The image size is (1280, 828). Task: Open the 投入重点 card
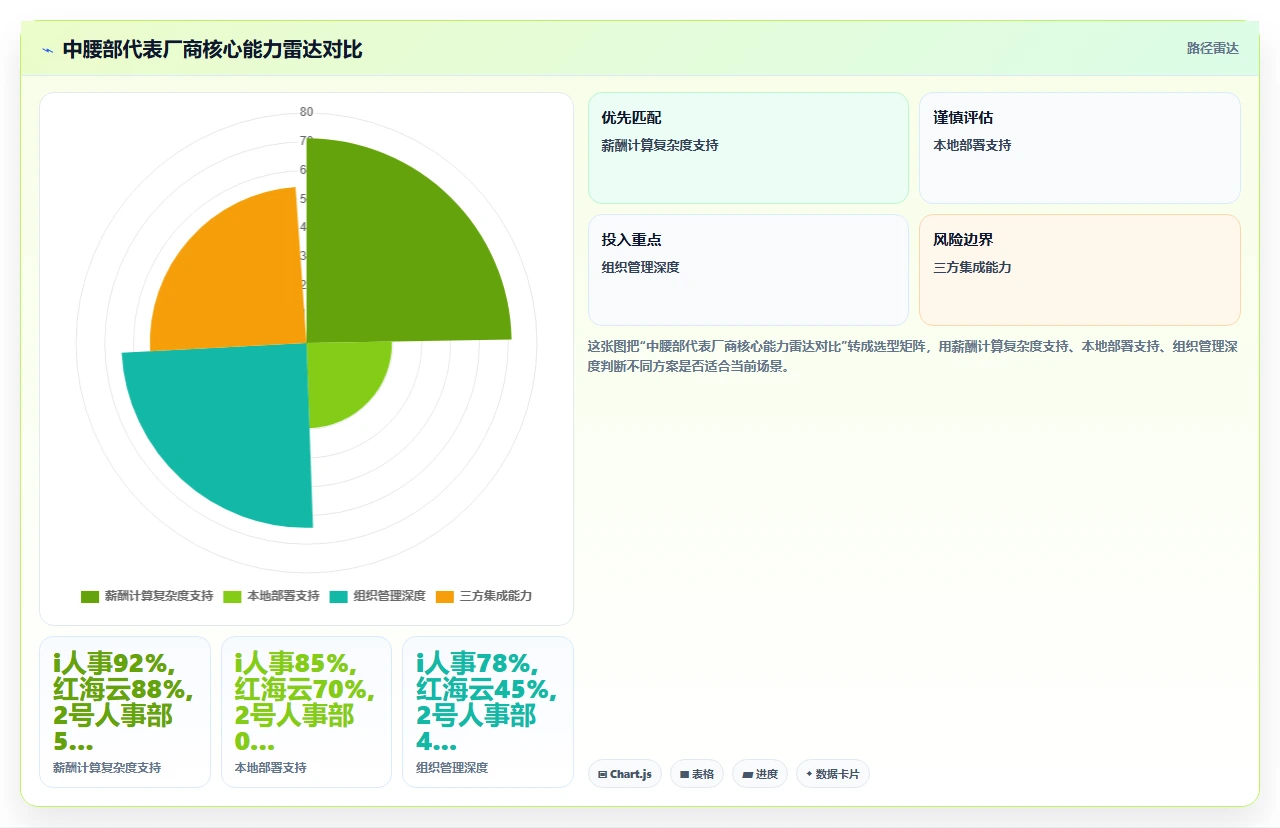(x=748, y=270)
